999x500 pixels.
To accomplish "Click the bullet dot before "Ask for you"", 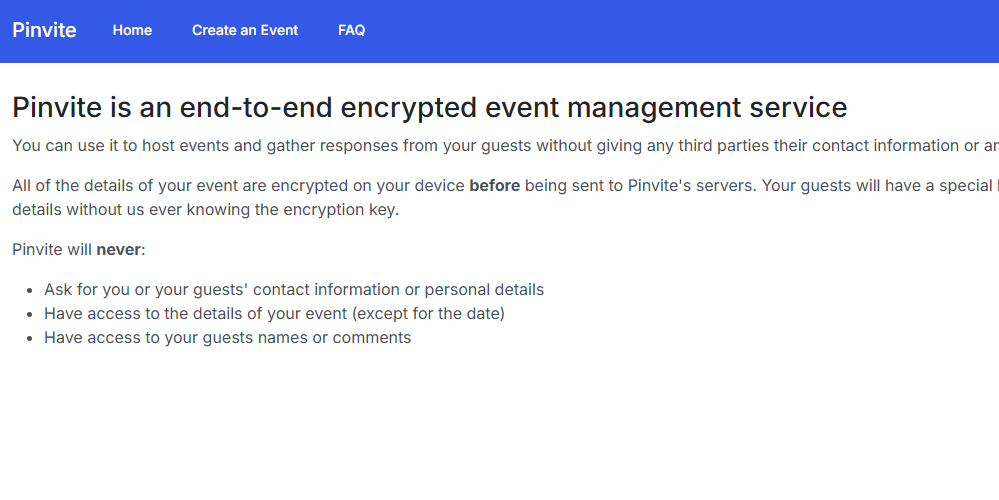I will [x=30, y=291].
